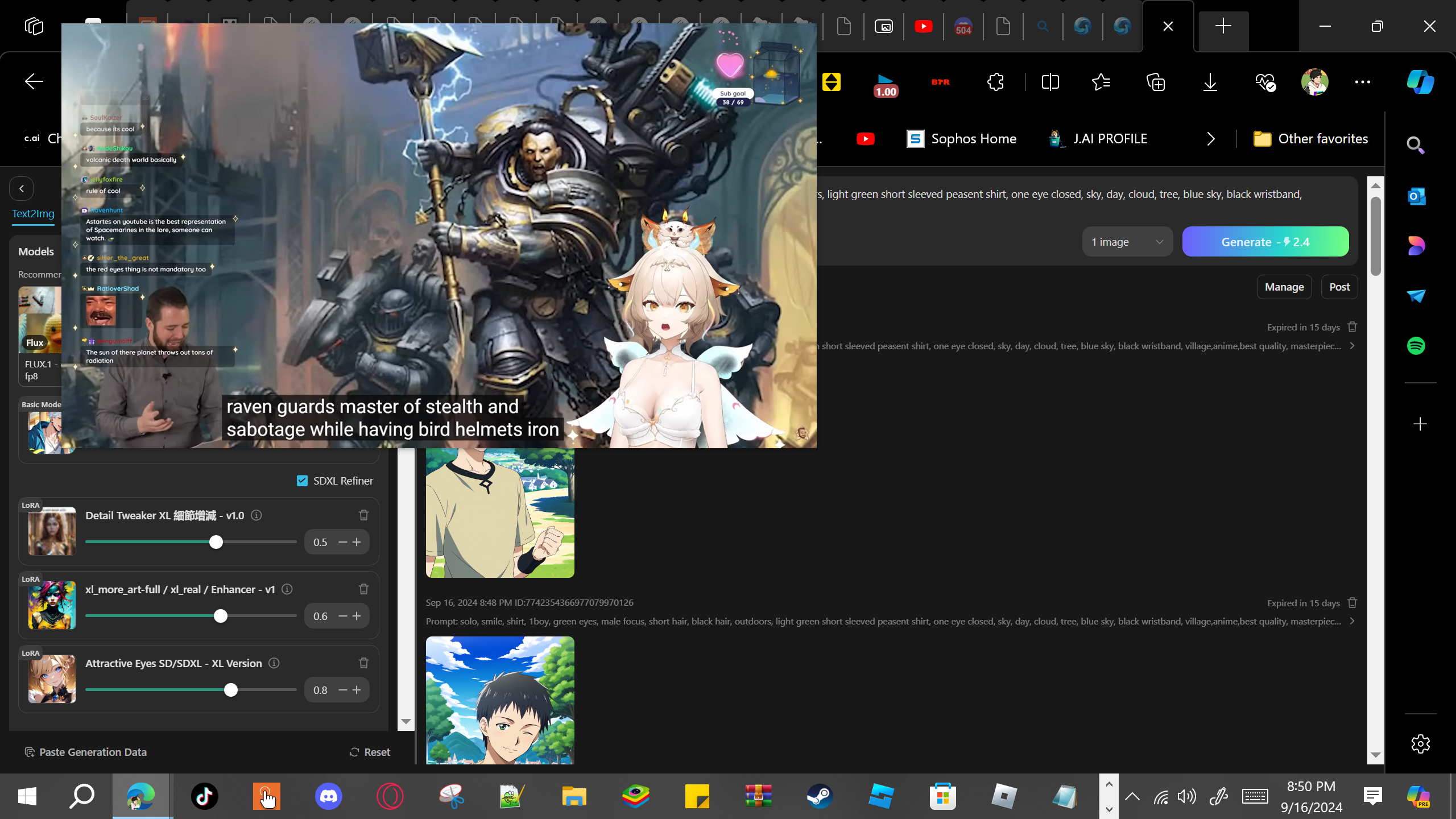Adjust the Attractive Eyes weight slider

click(230, 690)
